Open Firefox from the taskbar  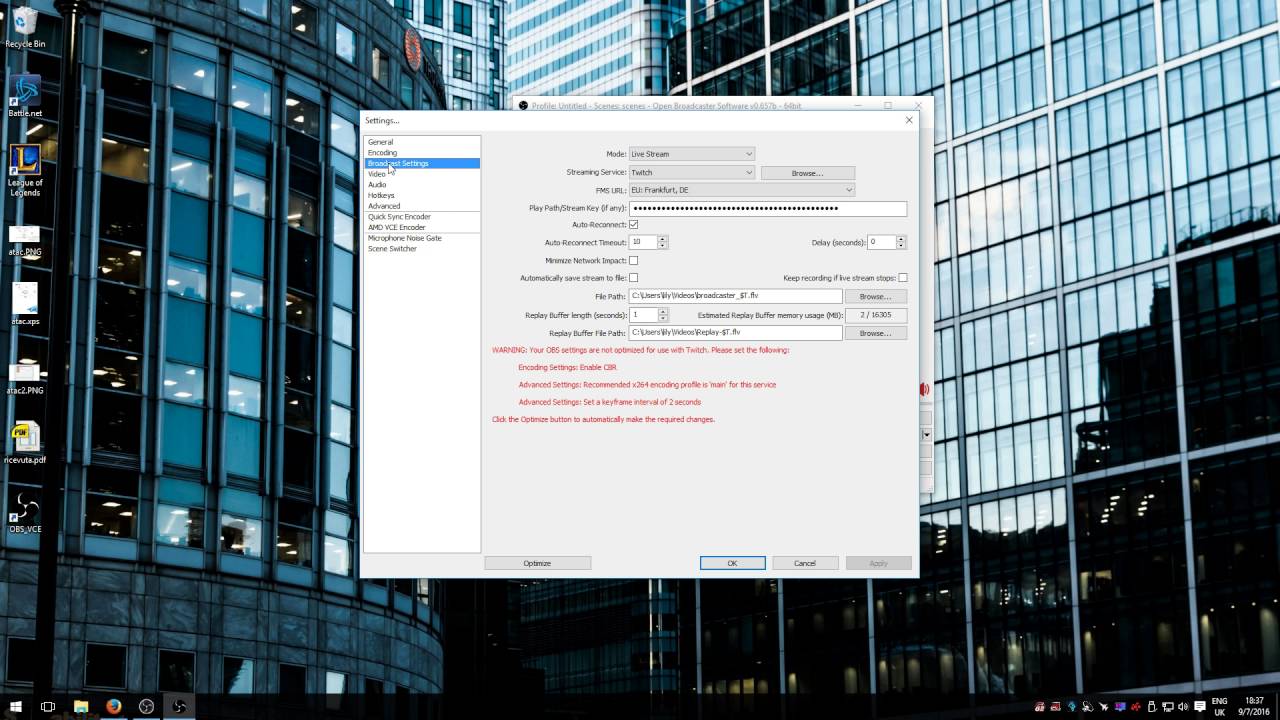113,706
